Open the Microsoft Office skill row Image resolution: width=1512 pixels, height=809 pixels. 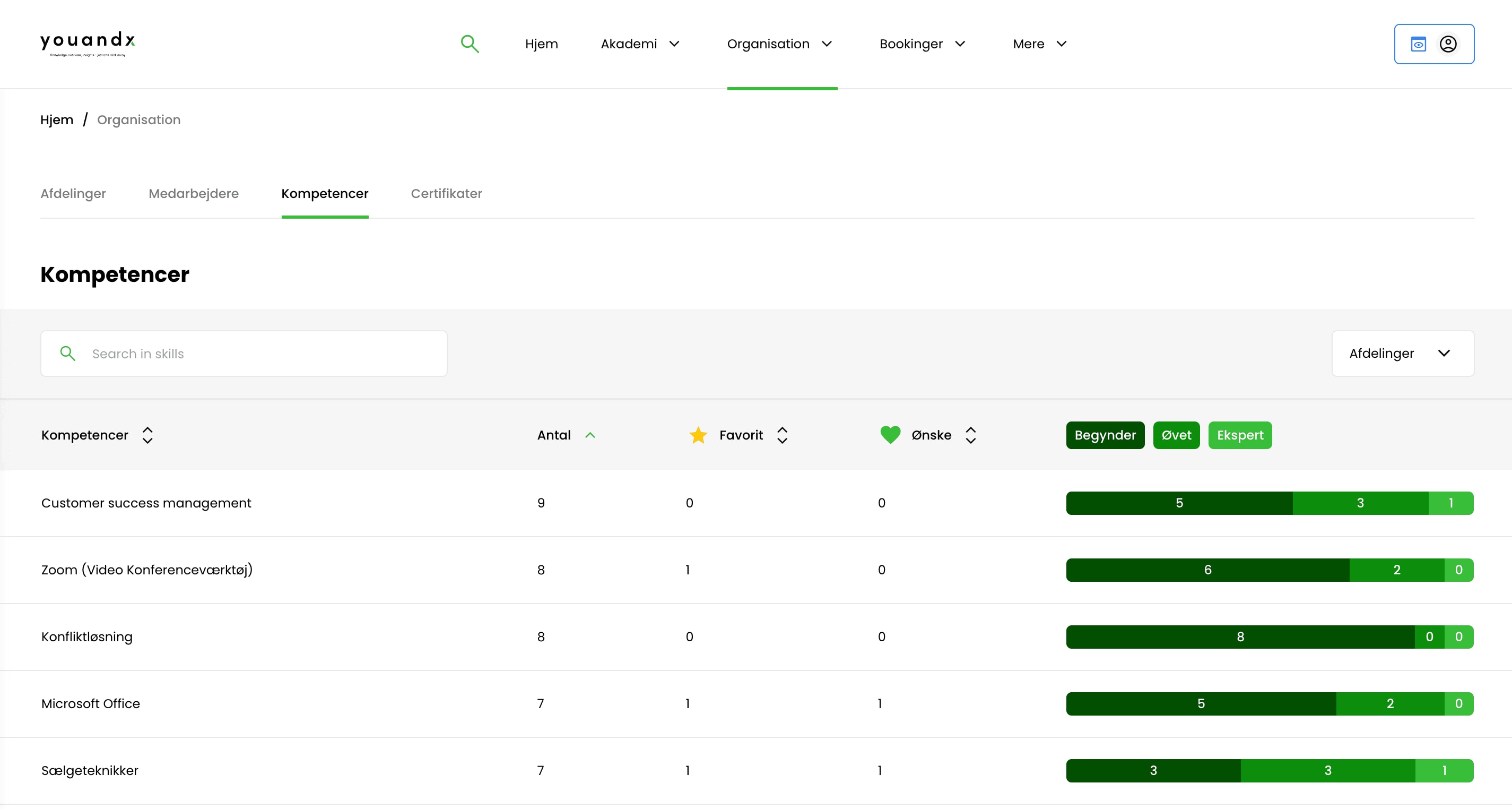pyautogui.click(x=756, y=704)
